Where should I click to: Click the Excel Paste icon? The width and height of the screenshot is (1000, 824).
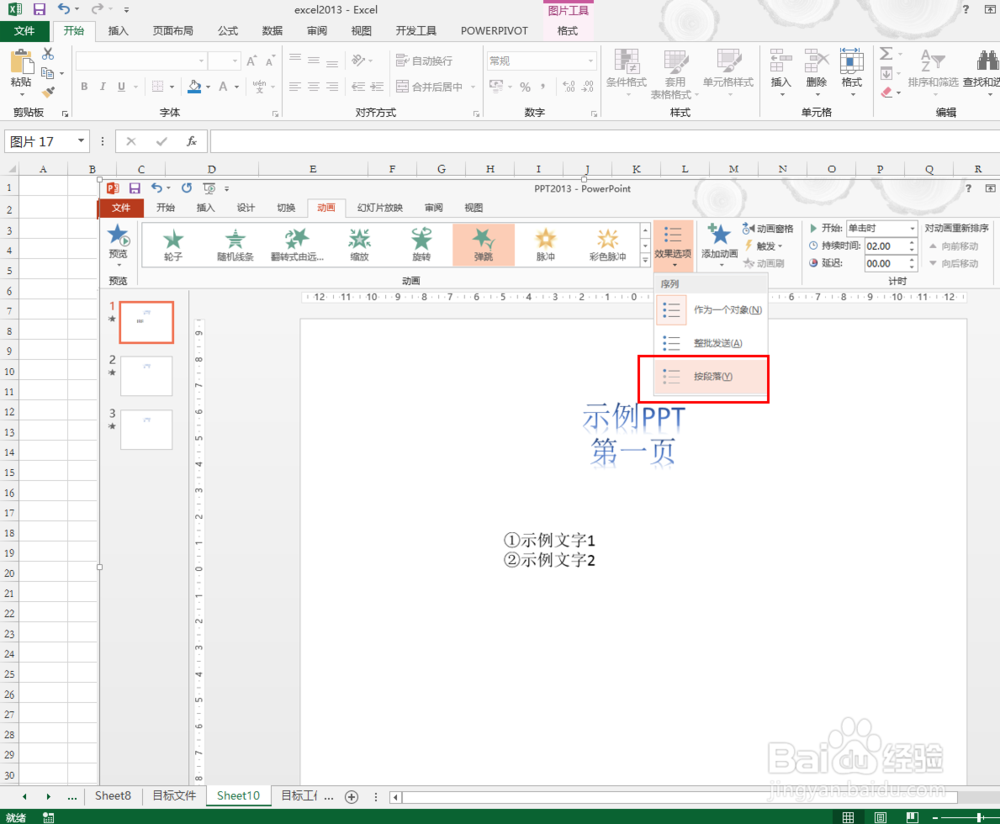pyautogui.click(x=22, y=63)
